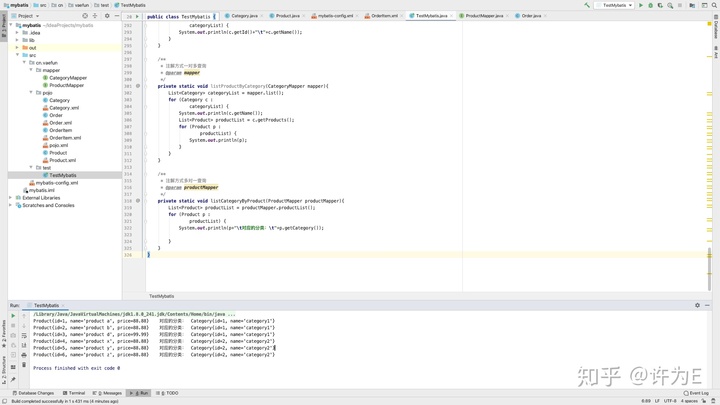Switch to OrderItem.xml editor tab
This screenshot has width=720, height=405.
[x=382, y=16]
